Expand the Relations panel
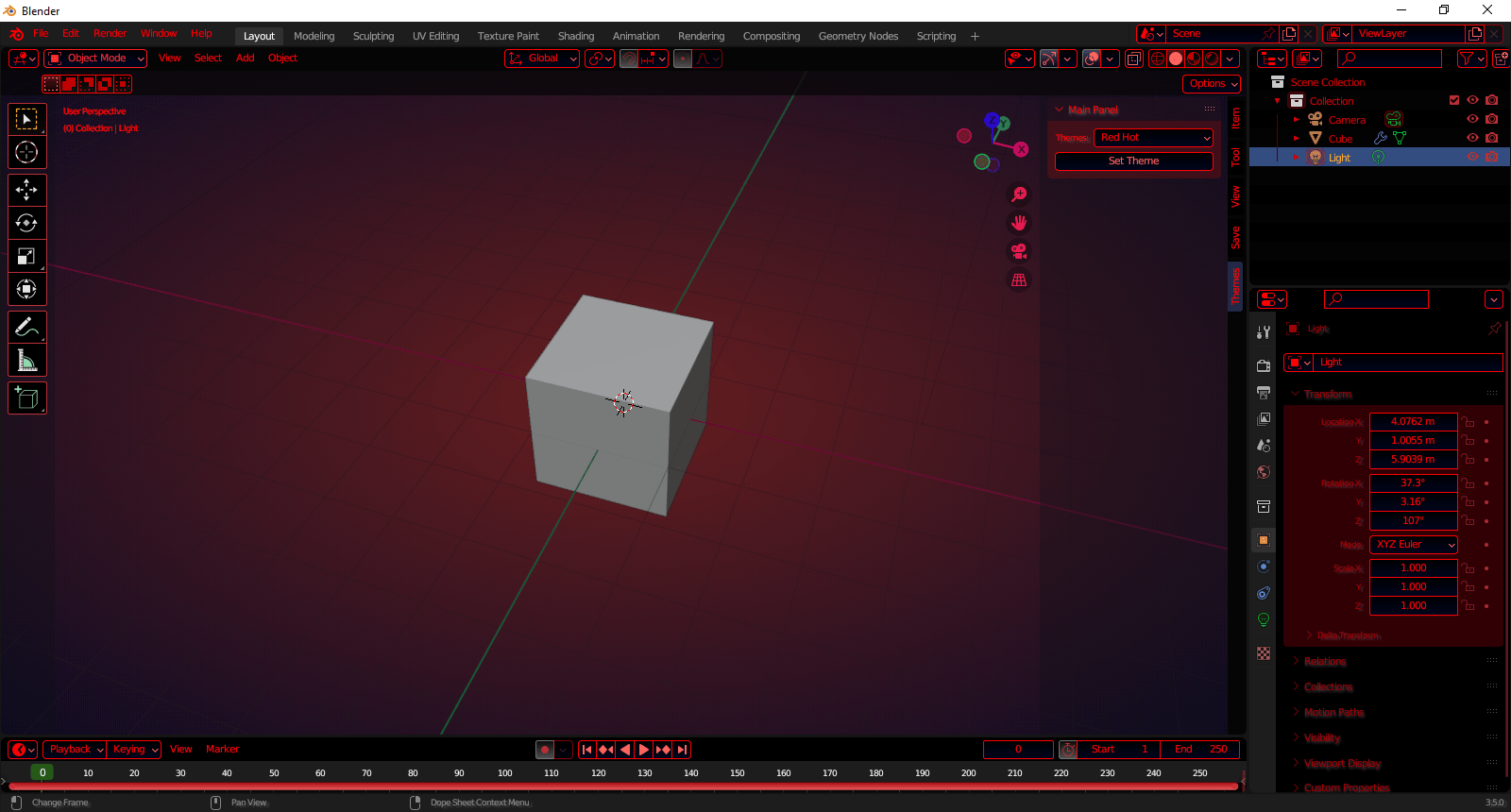 [x=1325, y=662]
